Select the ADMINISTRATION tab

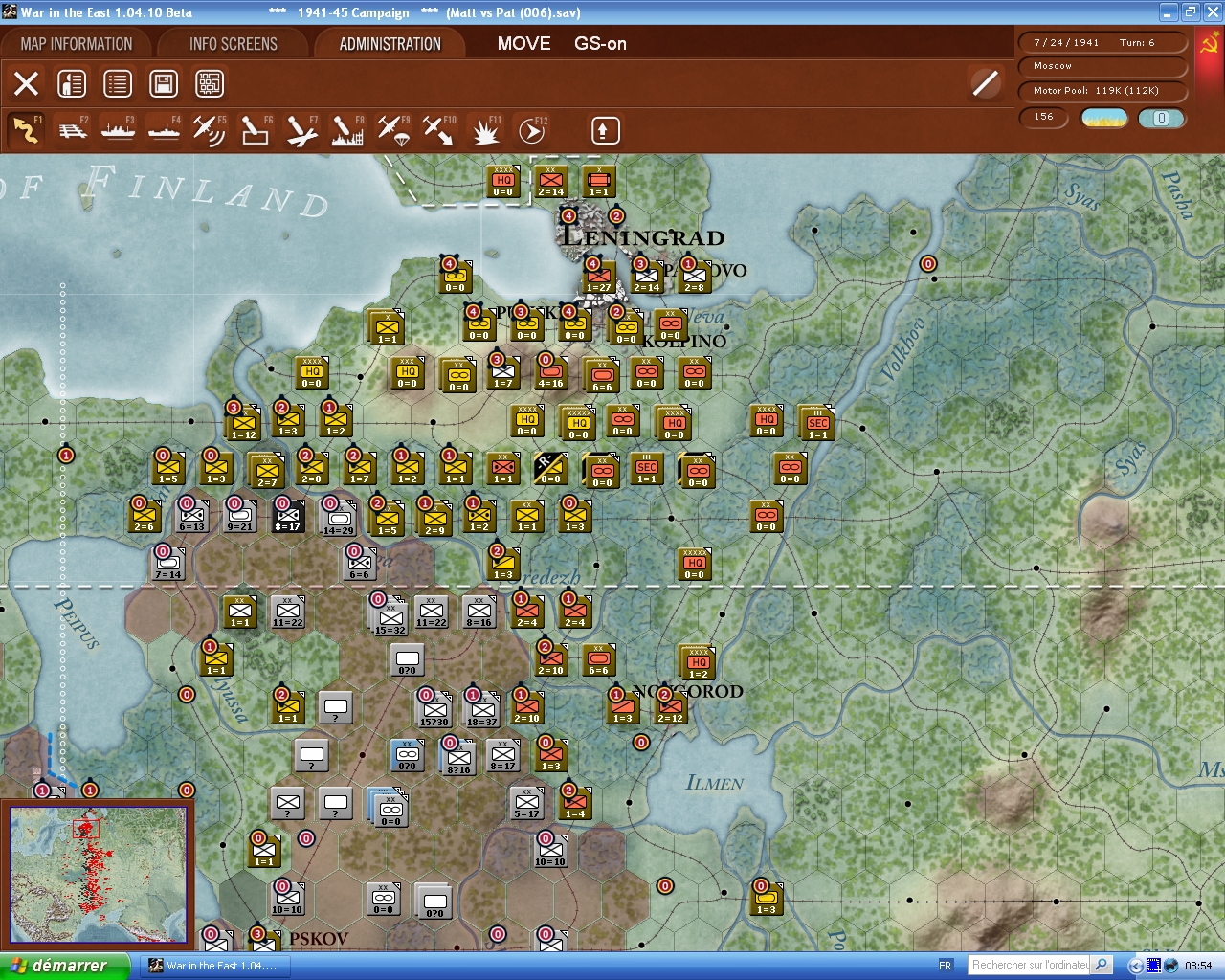pyautogui.click(x=390, y=44)
